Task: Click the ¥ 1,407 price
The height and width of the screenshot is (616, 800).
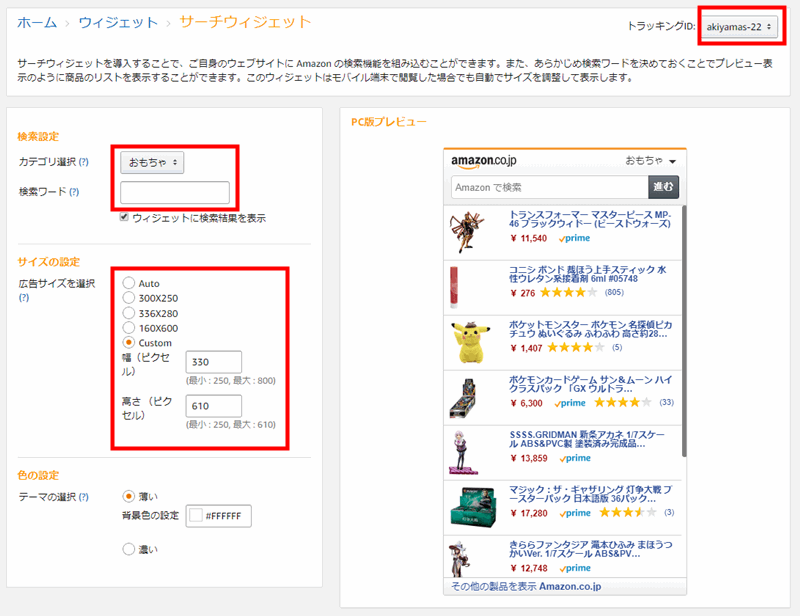Action: click(x=526, y=348)
